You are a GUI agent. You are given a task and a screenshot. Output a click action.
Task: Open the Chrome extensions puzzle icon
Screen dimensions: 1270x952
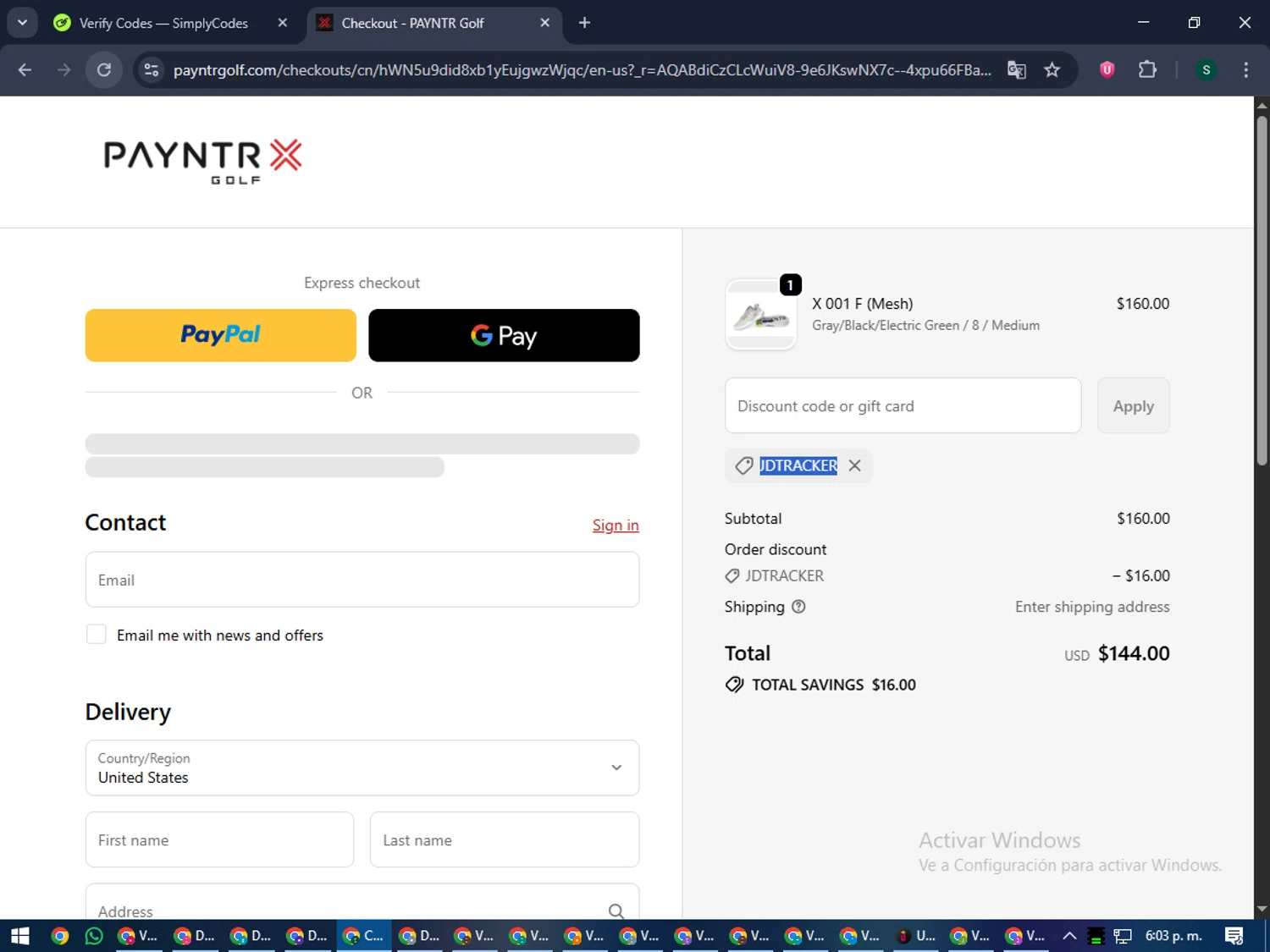(x=1147, y=70)
